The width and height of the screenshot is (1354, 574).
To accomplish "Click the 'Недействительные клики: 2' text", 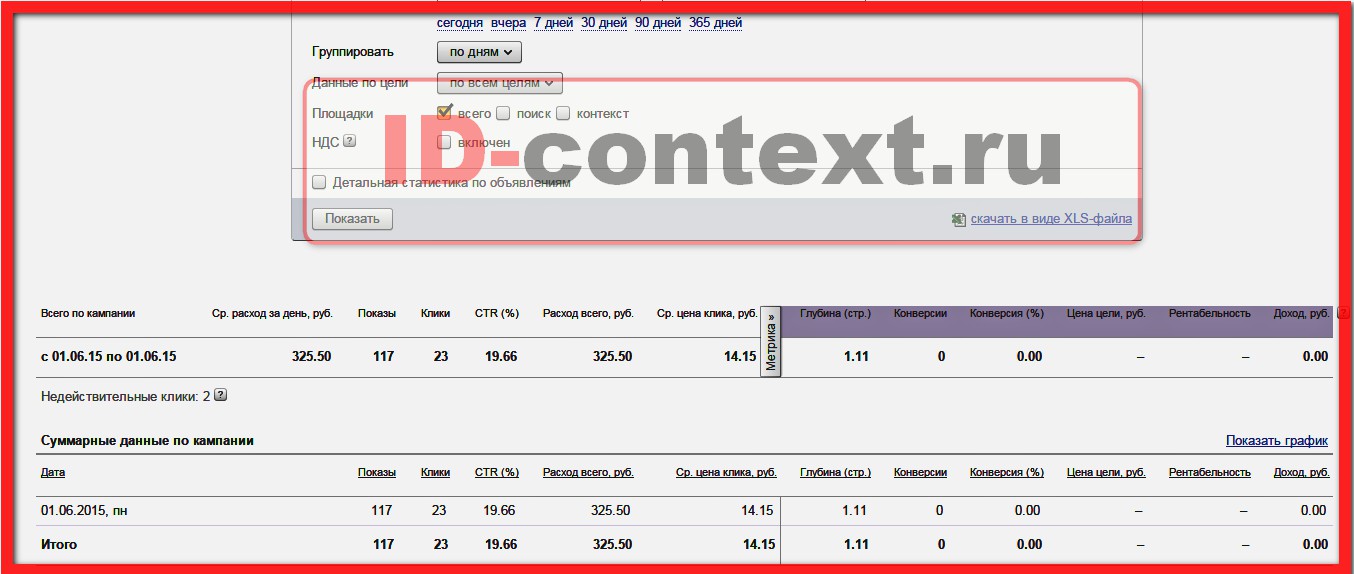I will [125, 396].
